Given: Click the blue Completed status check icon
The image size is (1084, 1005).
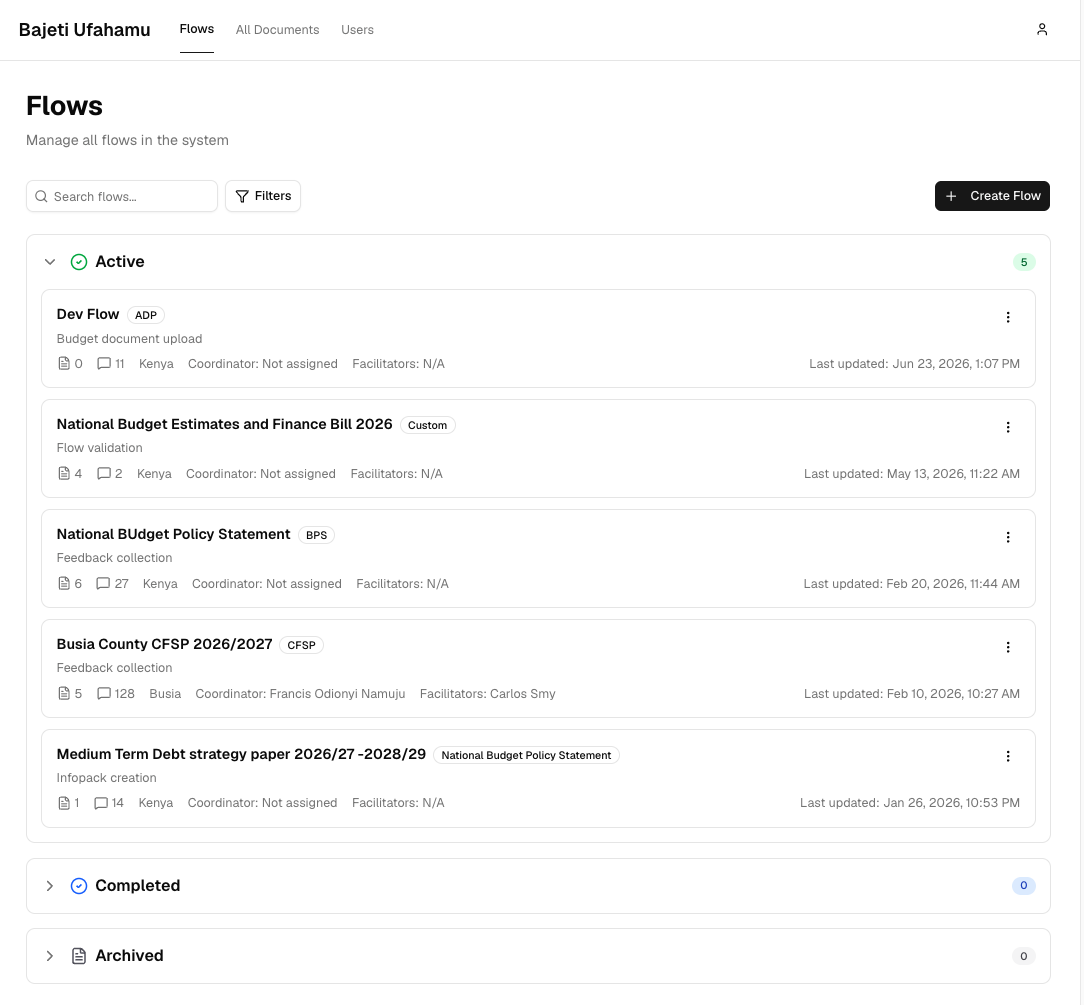Looking at the screenshot, I should (x=79, y=886).
